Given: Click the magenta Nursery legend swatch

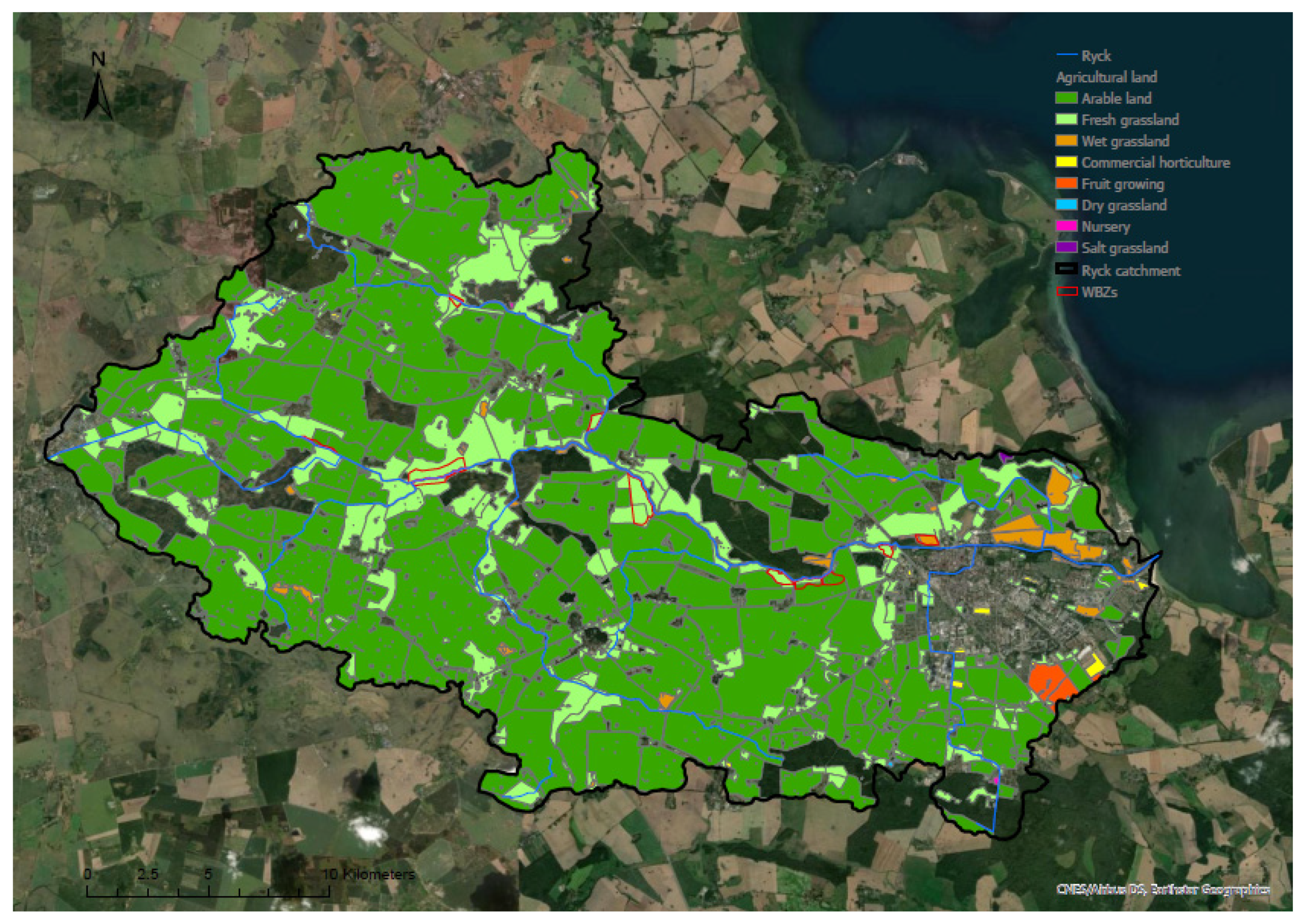Looking at the screenshot, I should click(1066, 226).
